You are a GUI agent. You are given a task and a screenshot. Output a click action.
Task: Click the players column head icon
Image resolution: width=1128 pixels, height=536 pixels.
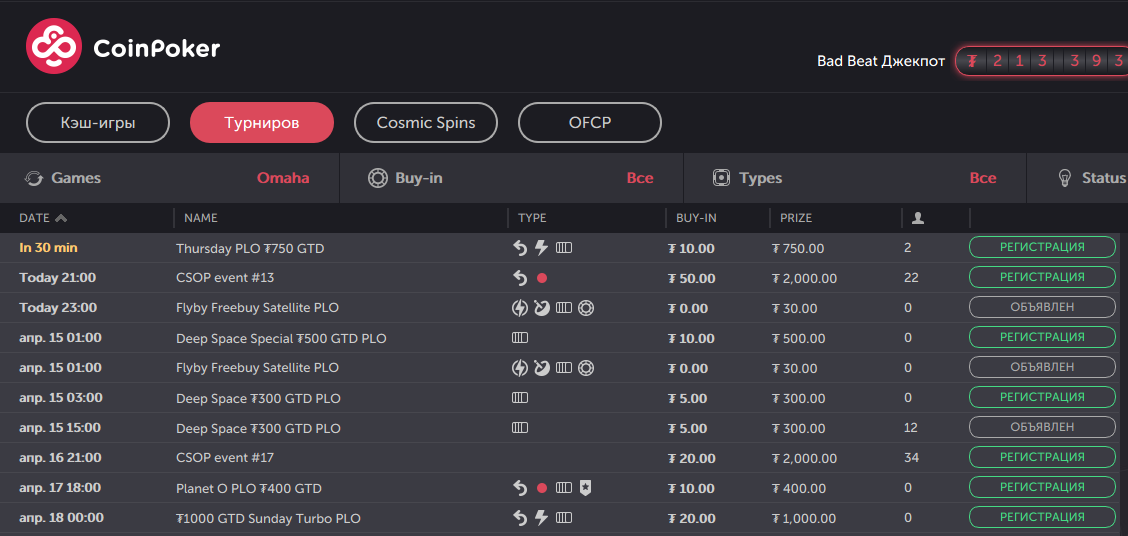tap(918, 218)
